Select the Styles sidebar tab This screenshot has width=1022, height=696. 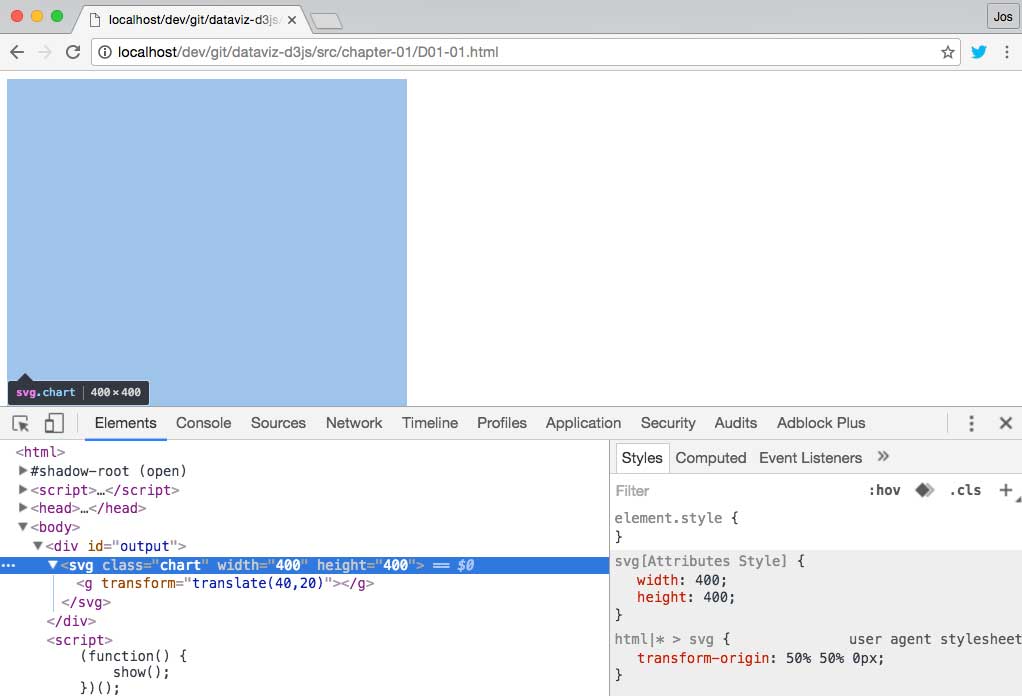tap(642, 458)
